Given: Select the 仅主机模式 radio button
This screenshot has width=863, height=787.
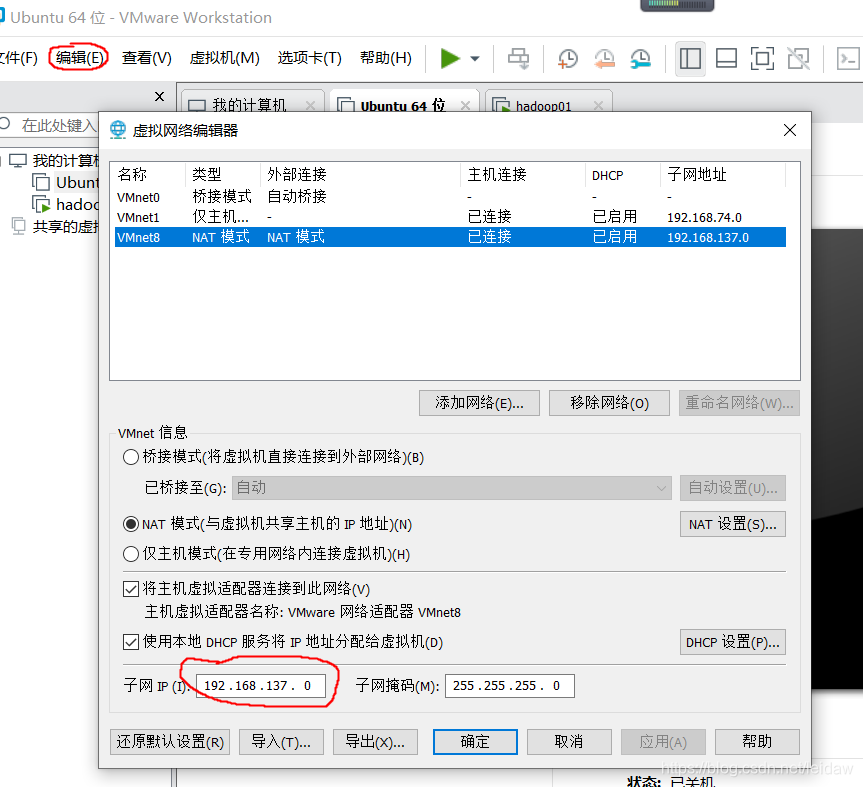Looking at the screenshot, I should pyautogui.click(x=131, y=554).
